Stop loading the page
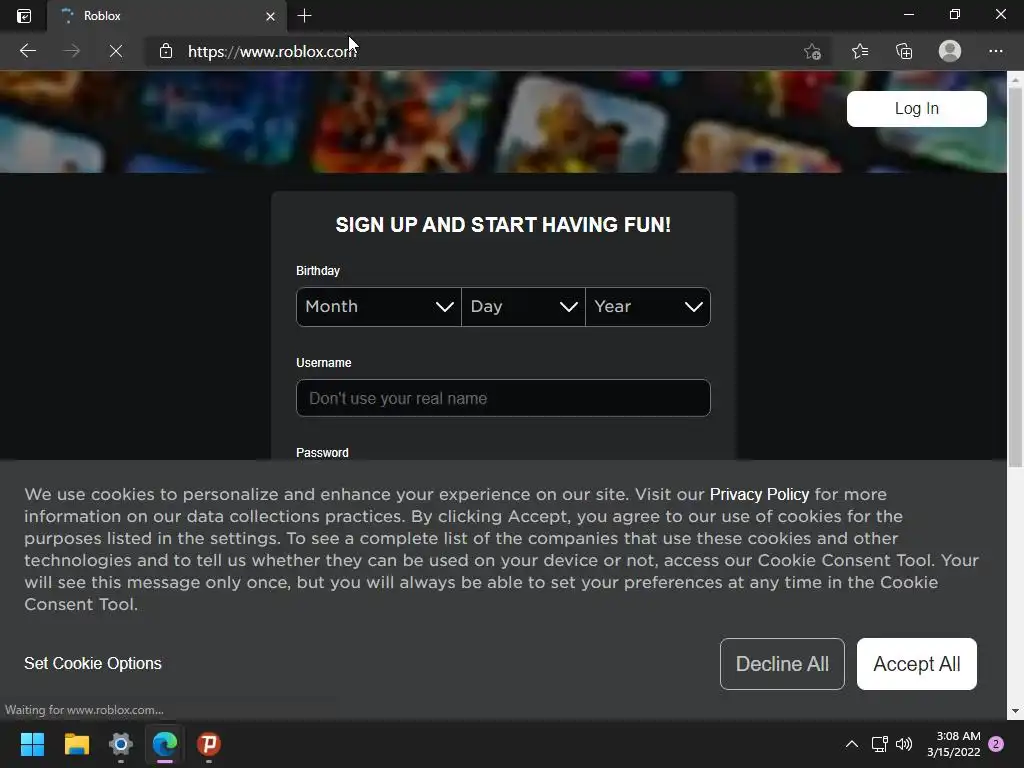Screen dimensions: 1024x768 (116, 51)
